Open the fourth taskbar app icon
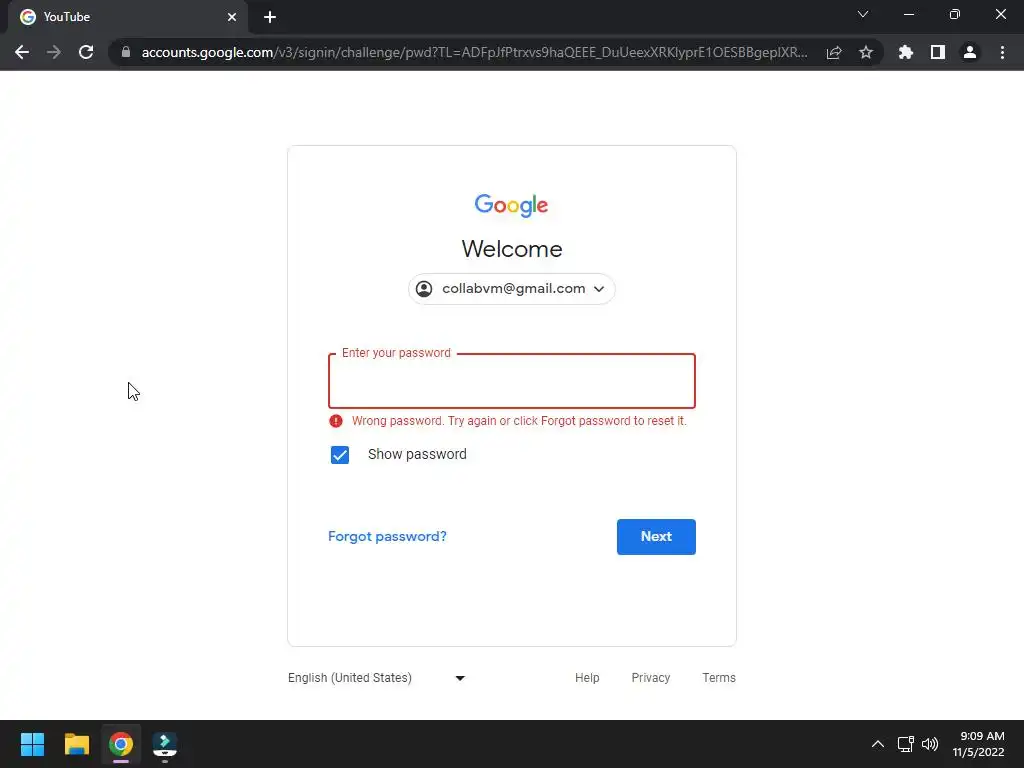1024x768 pixels. click(x=165, y=745)
